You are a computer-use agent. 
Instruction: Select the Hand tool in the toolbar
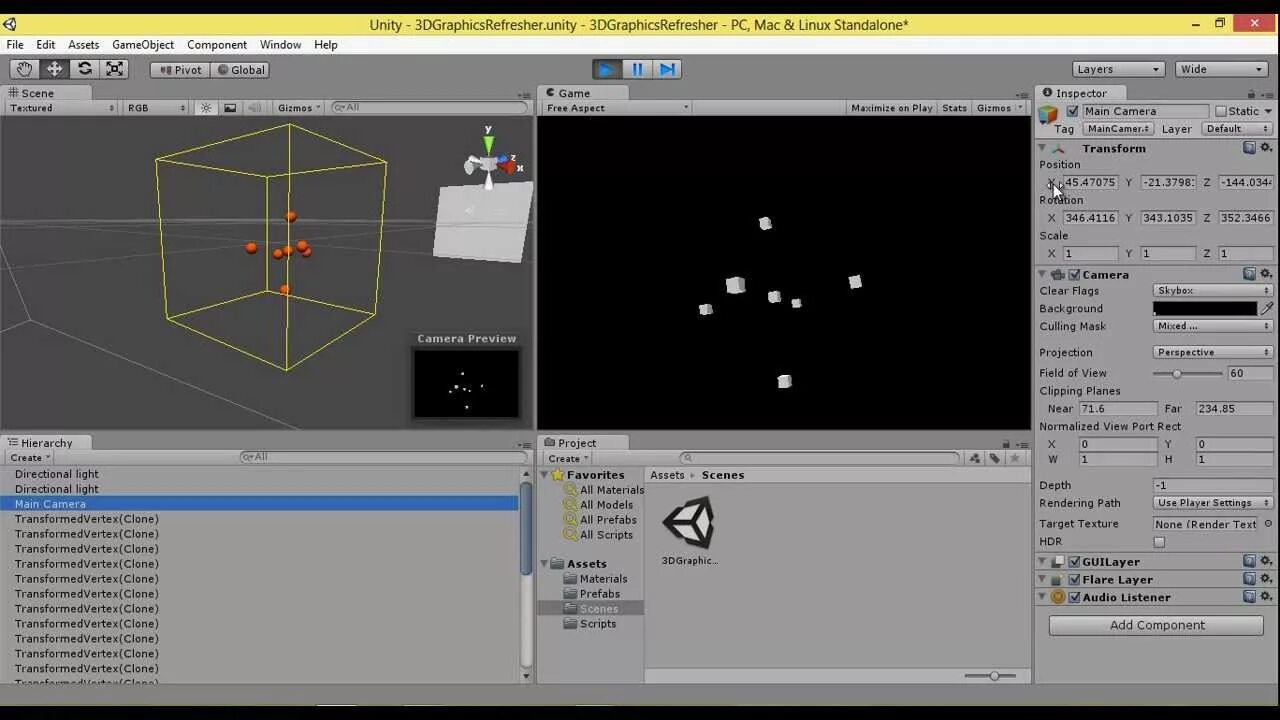tap(24, 69)
